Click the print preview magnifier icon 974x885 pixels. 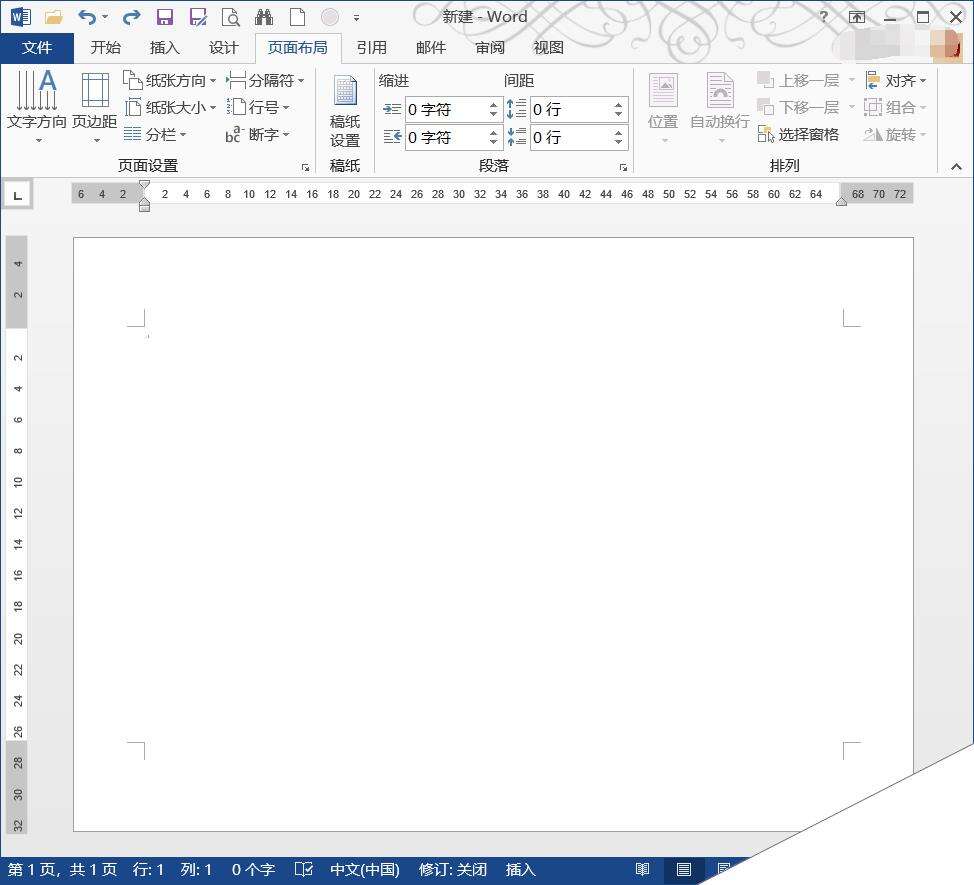tap(231, 17)
